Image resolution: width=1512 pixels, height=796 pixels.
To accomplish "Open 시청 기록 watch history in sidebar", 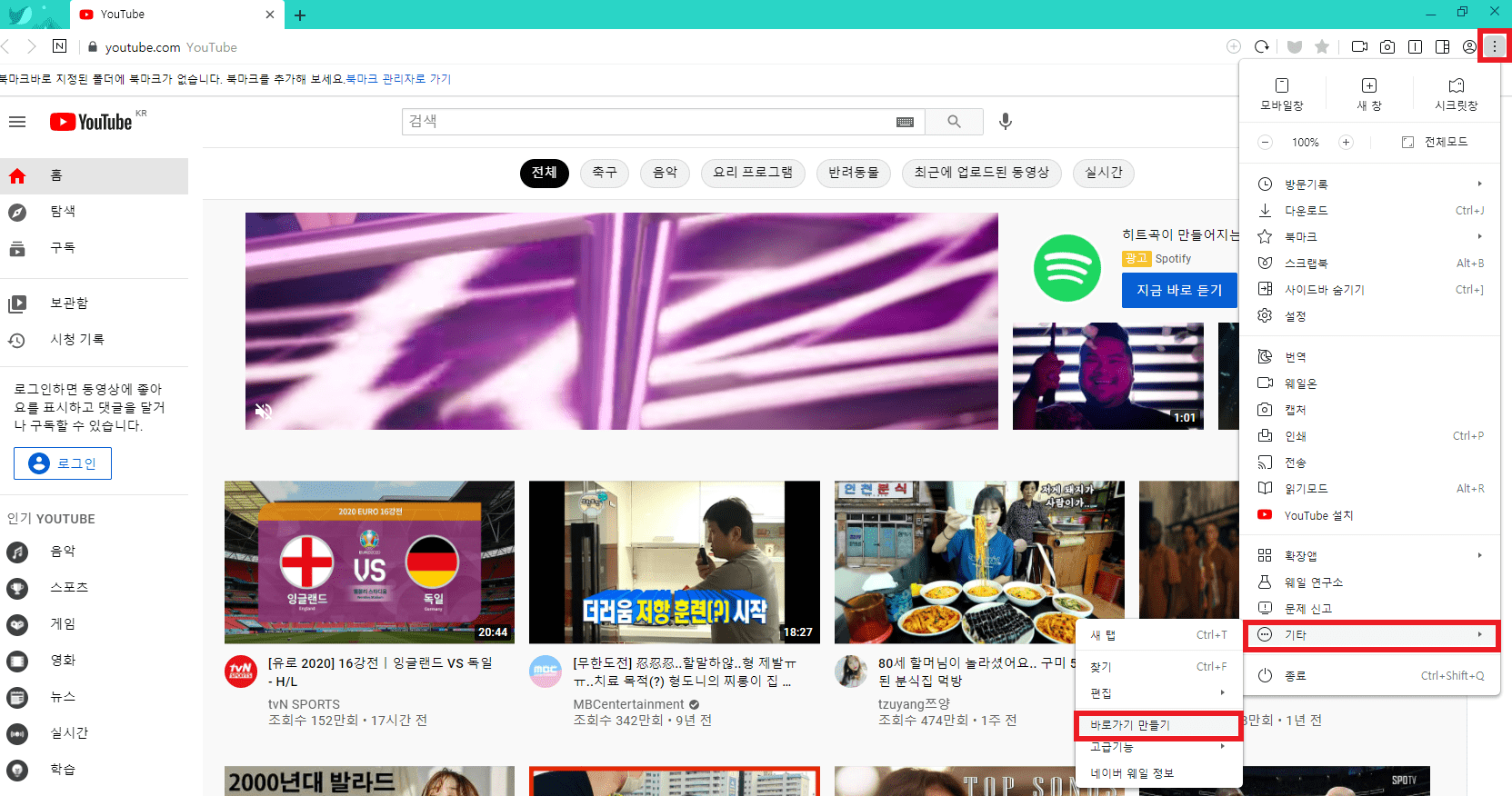I will (95, 340).
